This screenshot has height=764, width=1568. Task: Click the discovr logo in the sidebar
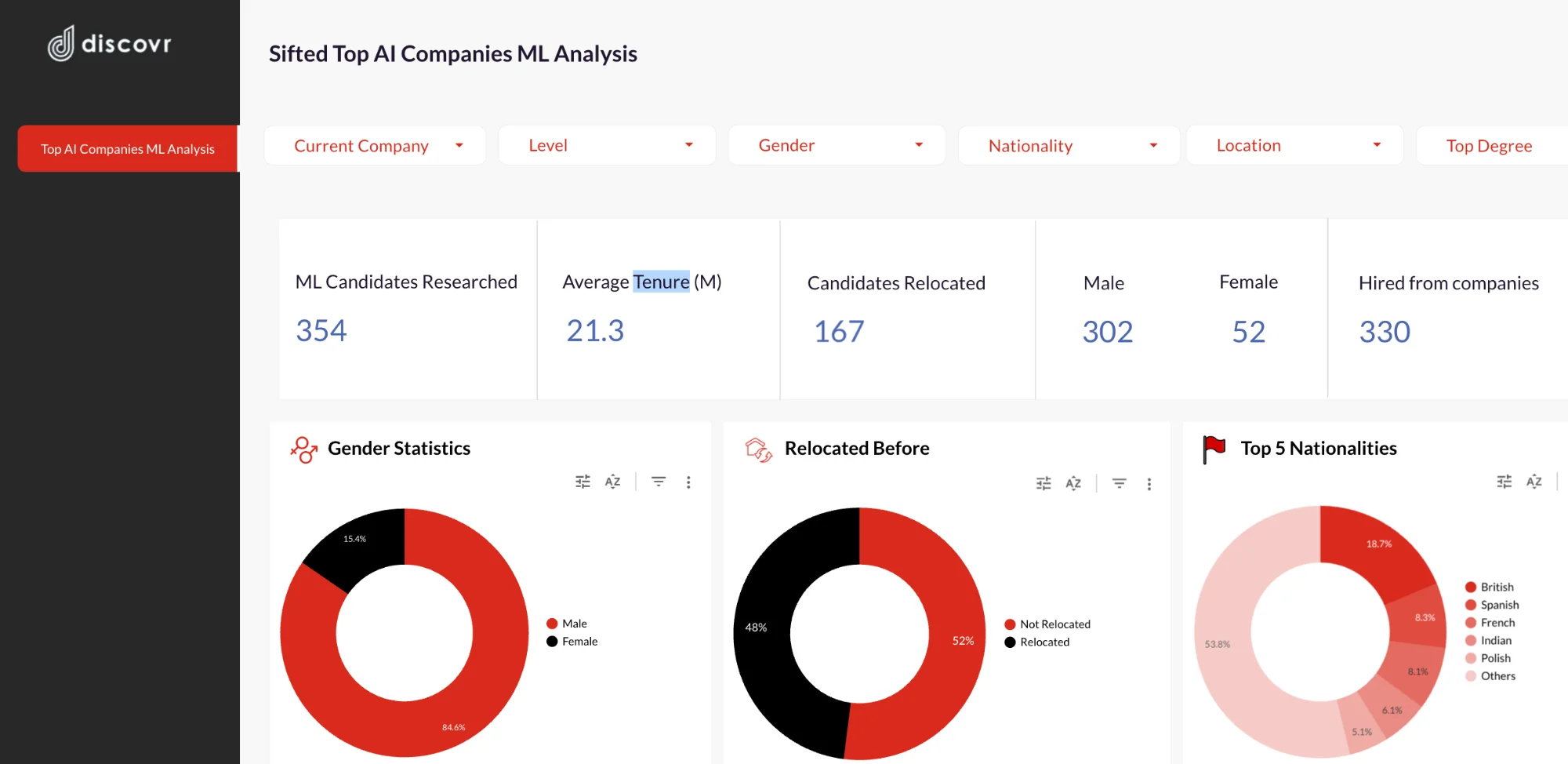pos(109,44)
